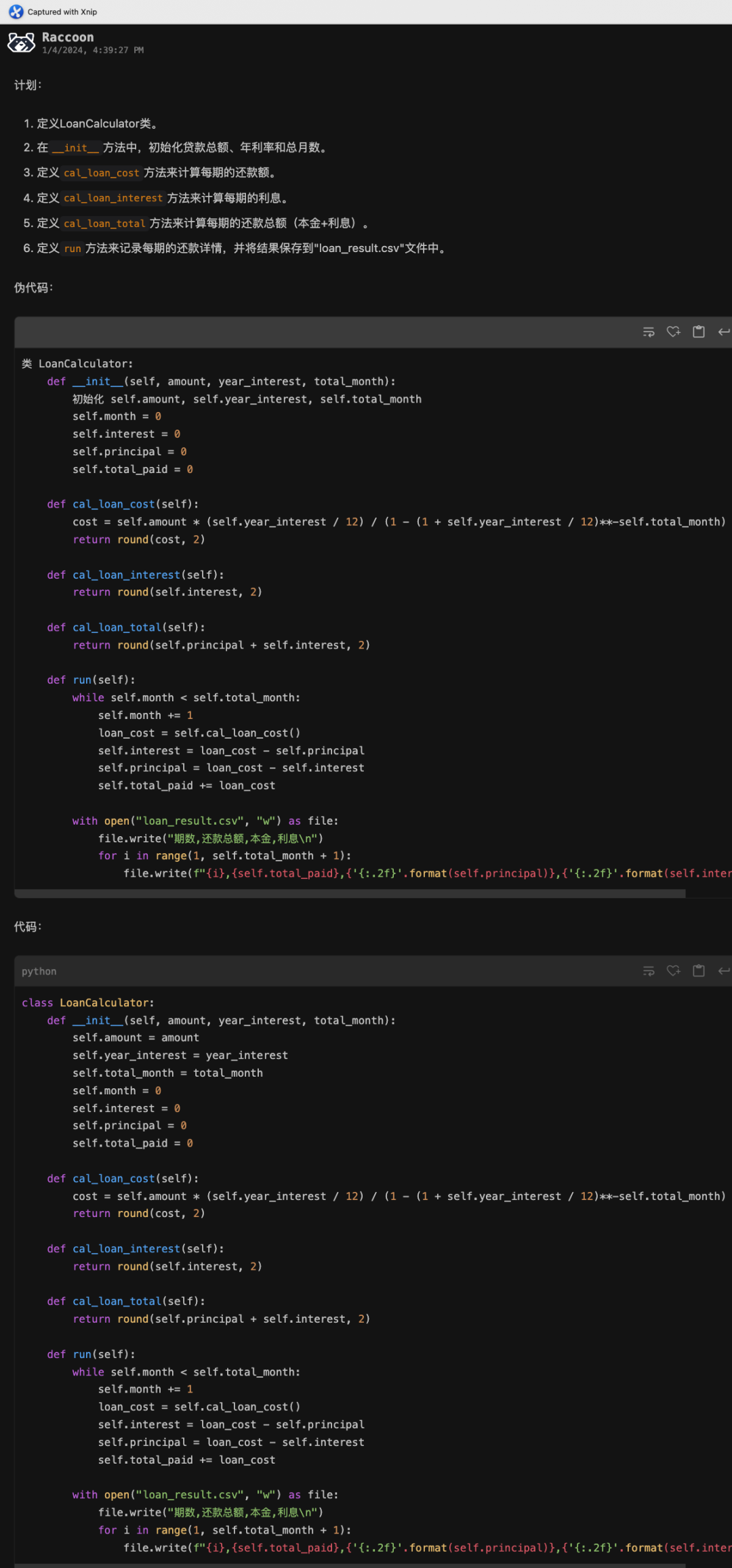Click the "Captured with Xnip" title text

point(62,12)
